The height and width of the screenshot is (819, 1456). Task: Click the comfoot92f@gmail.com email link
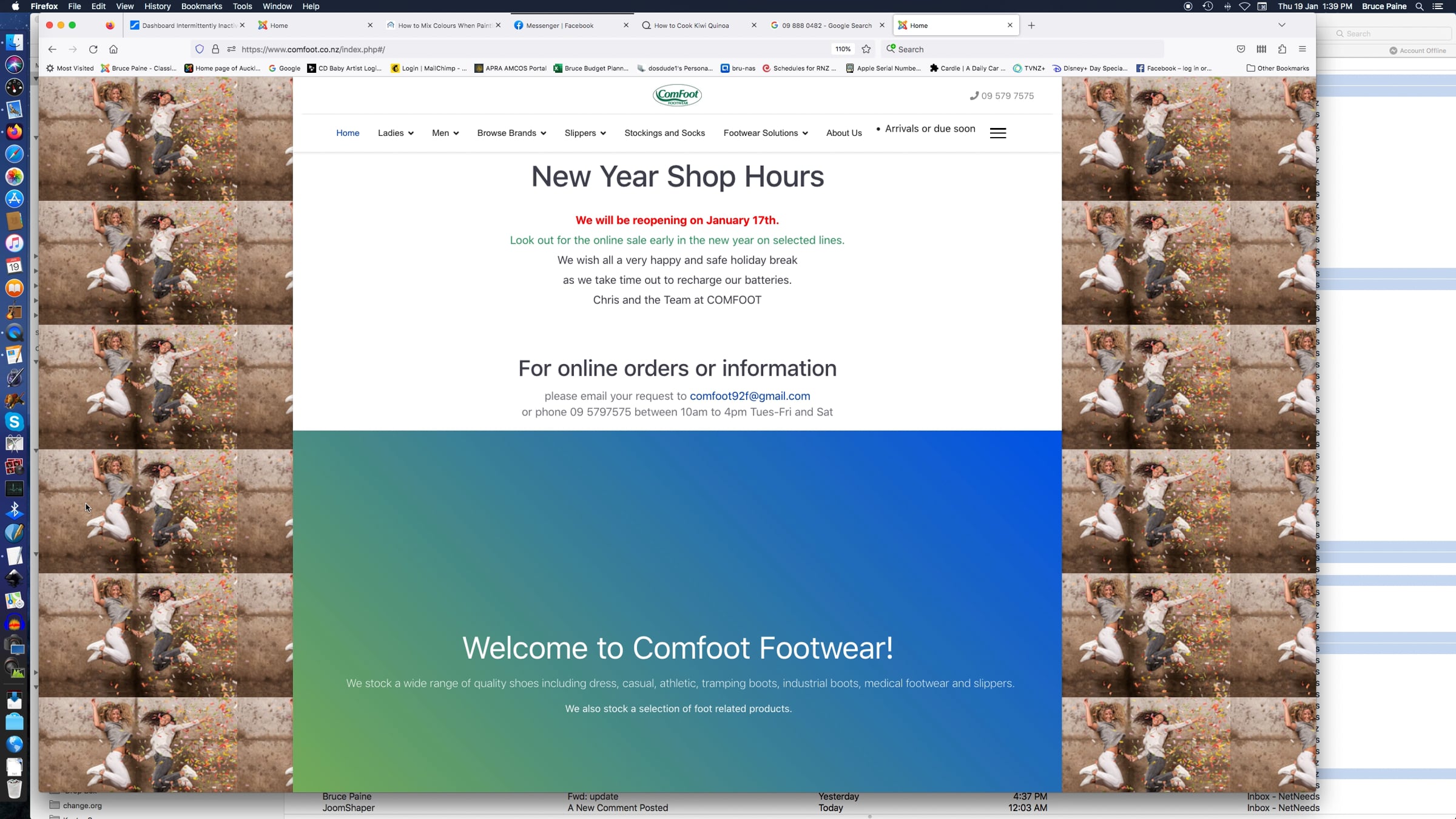coord(750,396)
